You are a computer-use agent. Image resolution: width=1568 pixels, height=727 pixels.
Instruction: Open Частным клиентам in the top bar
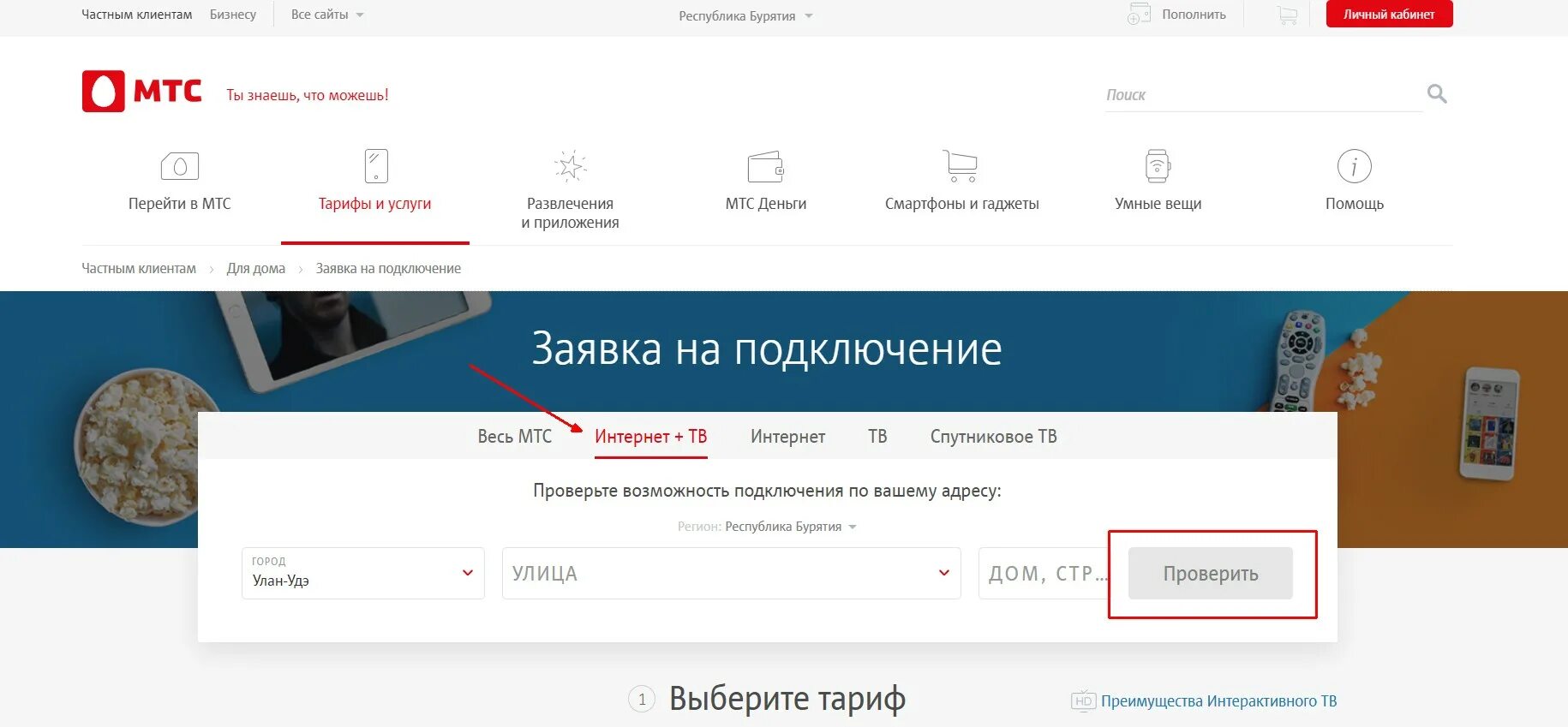pyautogui.click(x=137, y=15)
